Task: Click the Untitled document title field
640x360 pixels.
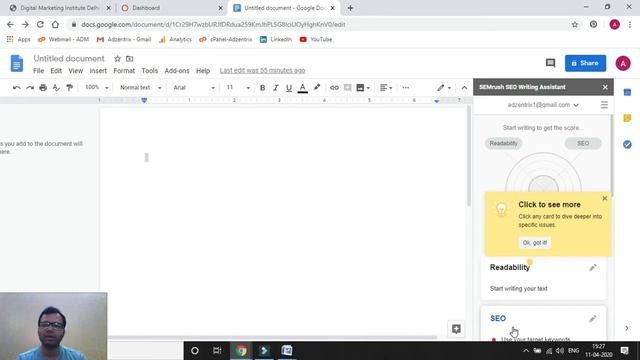Action: pos(69,59)
